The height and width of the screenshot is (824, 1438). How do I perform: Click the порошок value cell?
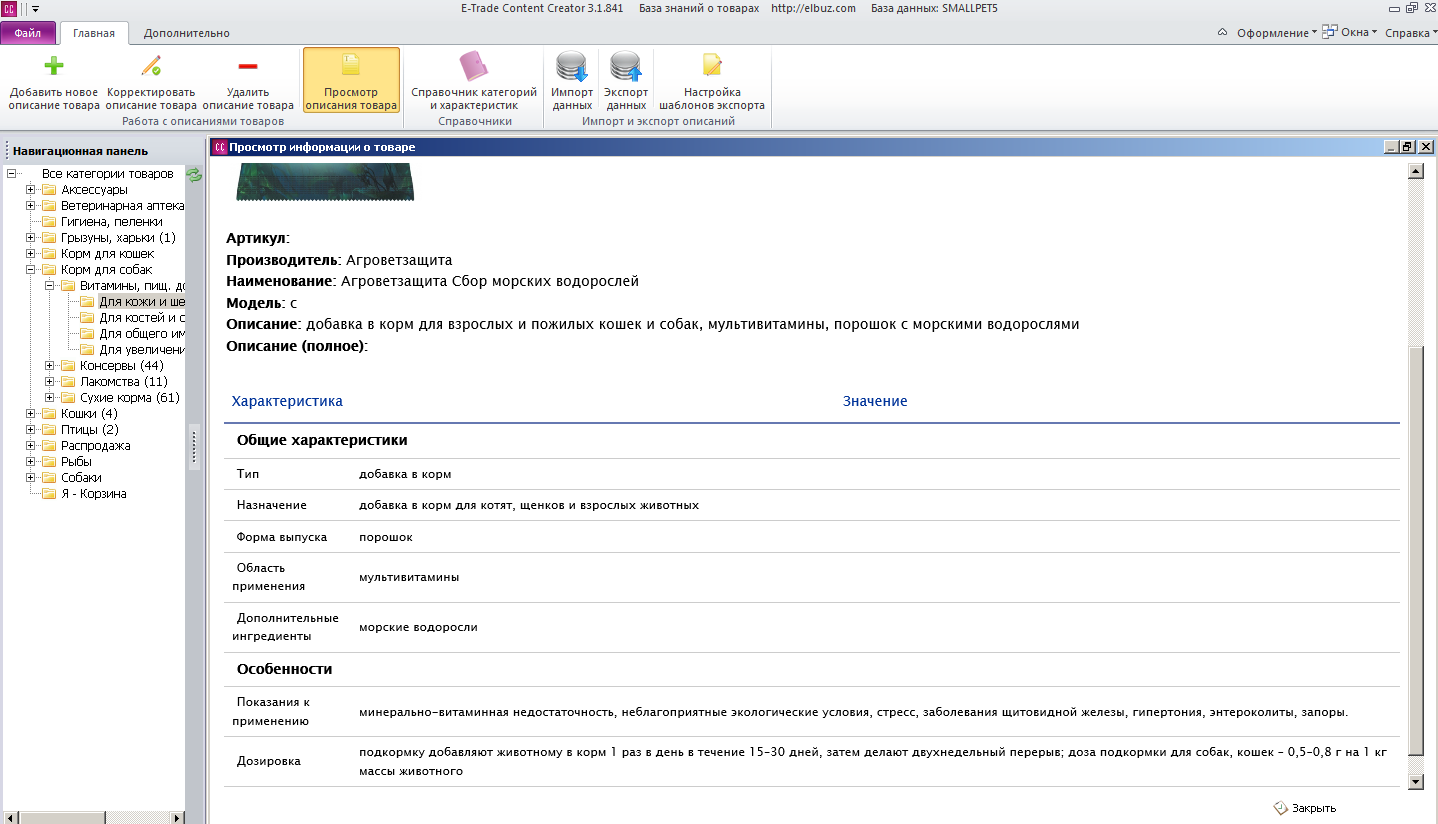(386, 537)
